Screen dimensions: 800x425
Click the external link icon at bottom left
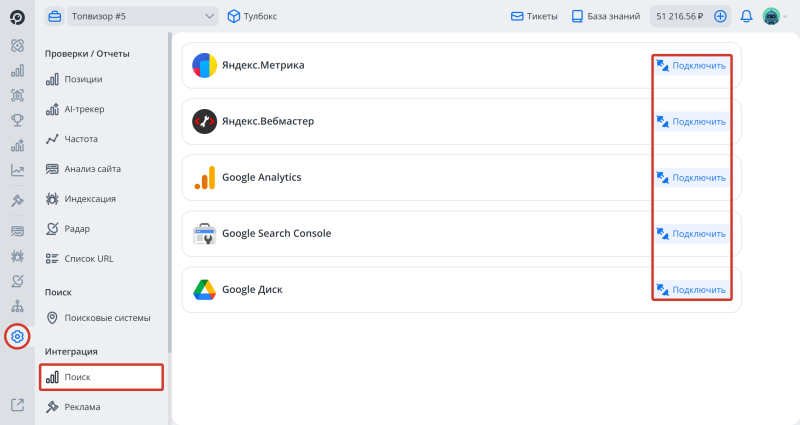(x=17, y=405)
